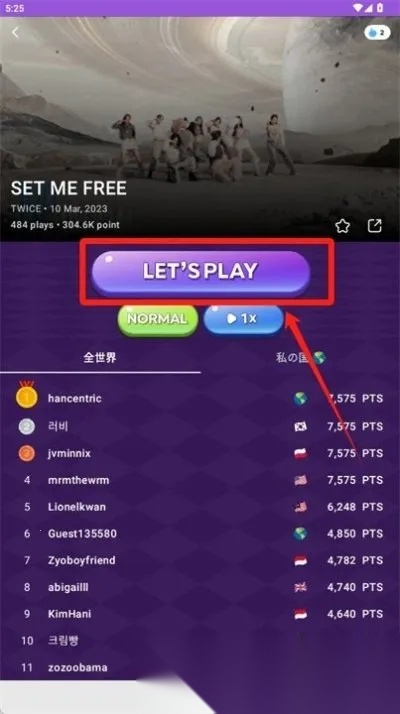Viewport: 400px width, 714px height.
Task: Click the bronze third-place medal icon
Action: pyautogui.click(x=26, y=454)
